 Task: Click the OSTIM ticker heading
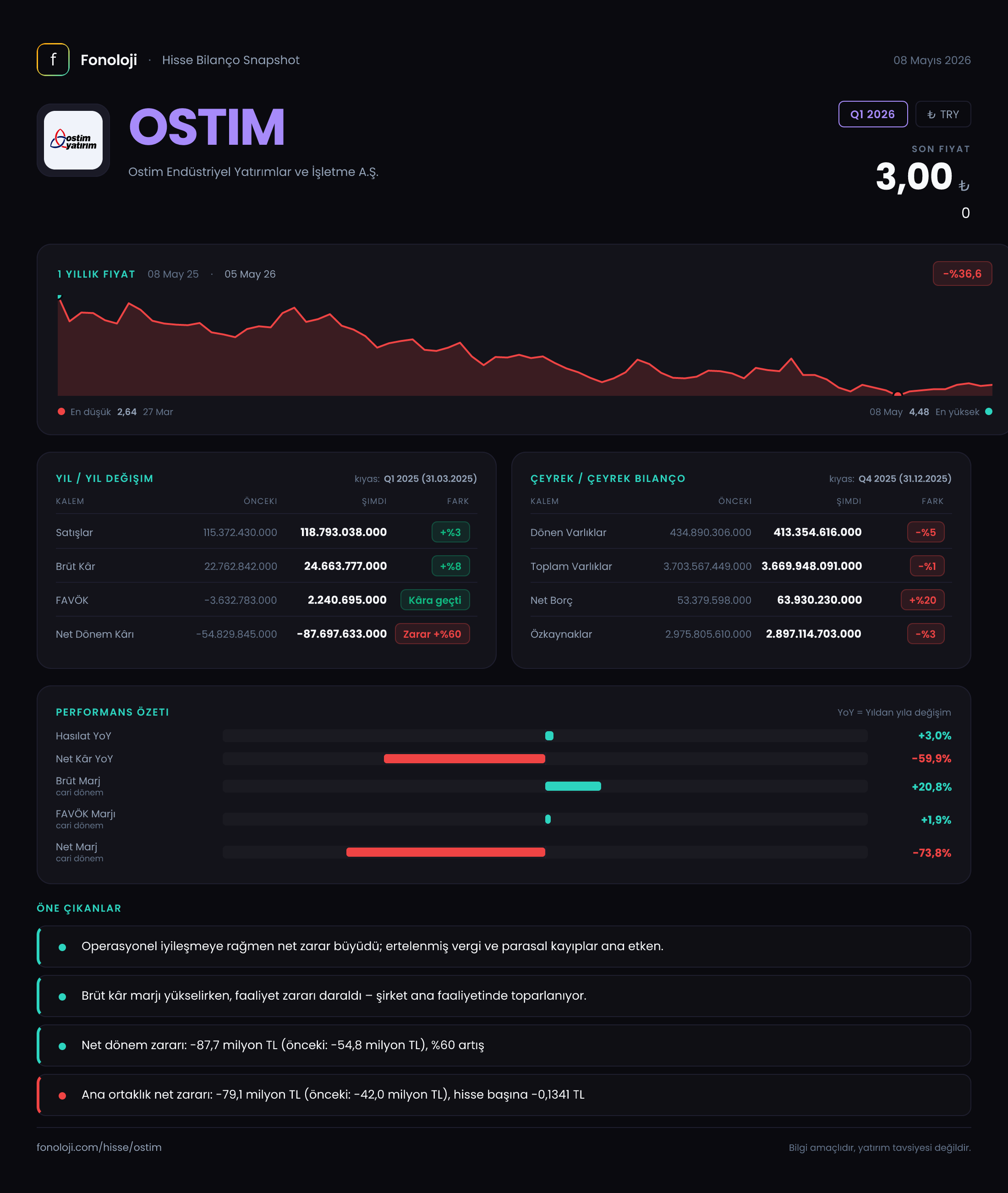click(207, 127)
